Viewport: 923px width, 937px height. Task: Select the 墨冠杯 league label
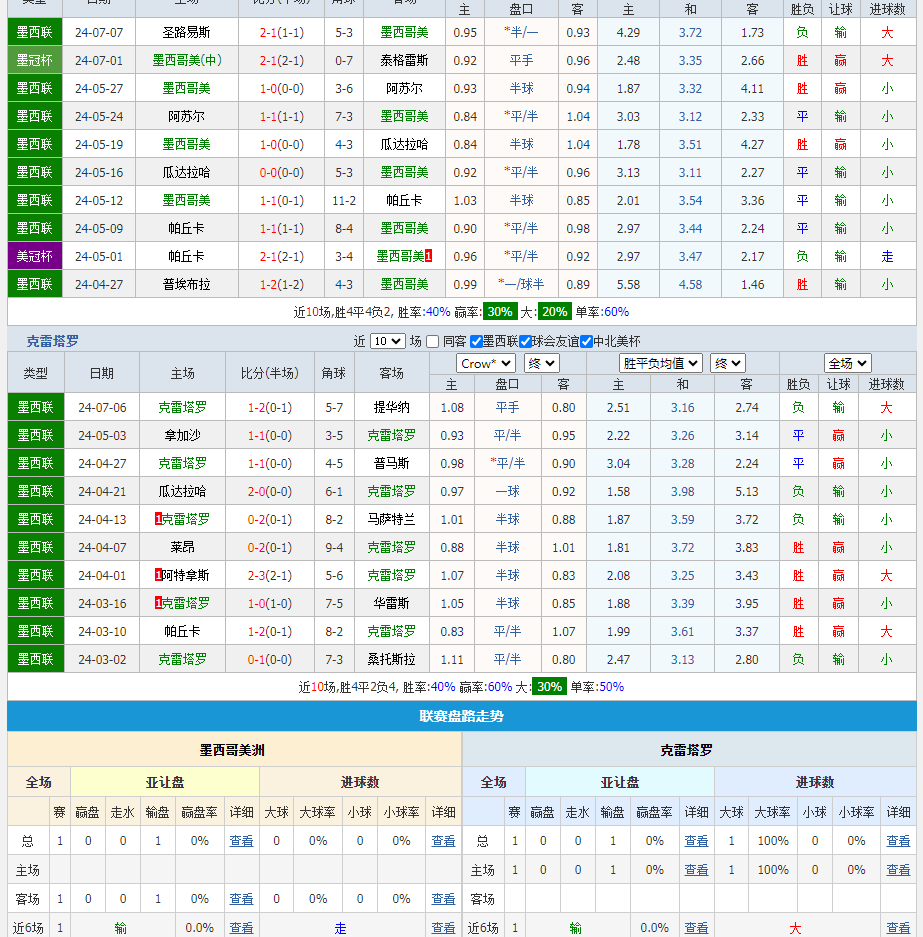(34, 59)
